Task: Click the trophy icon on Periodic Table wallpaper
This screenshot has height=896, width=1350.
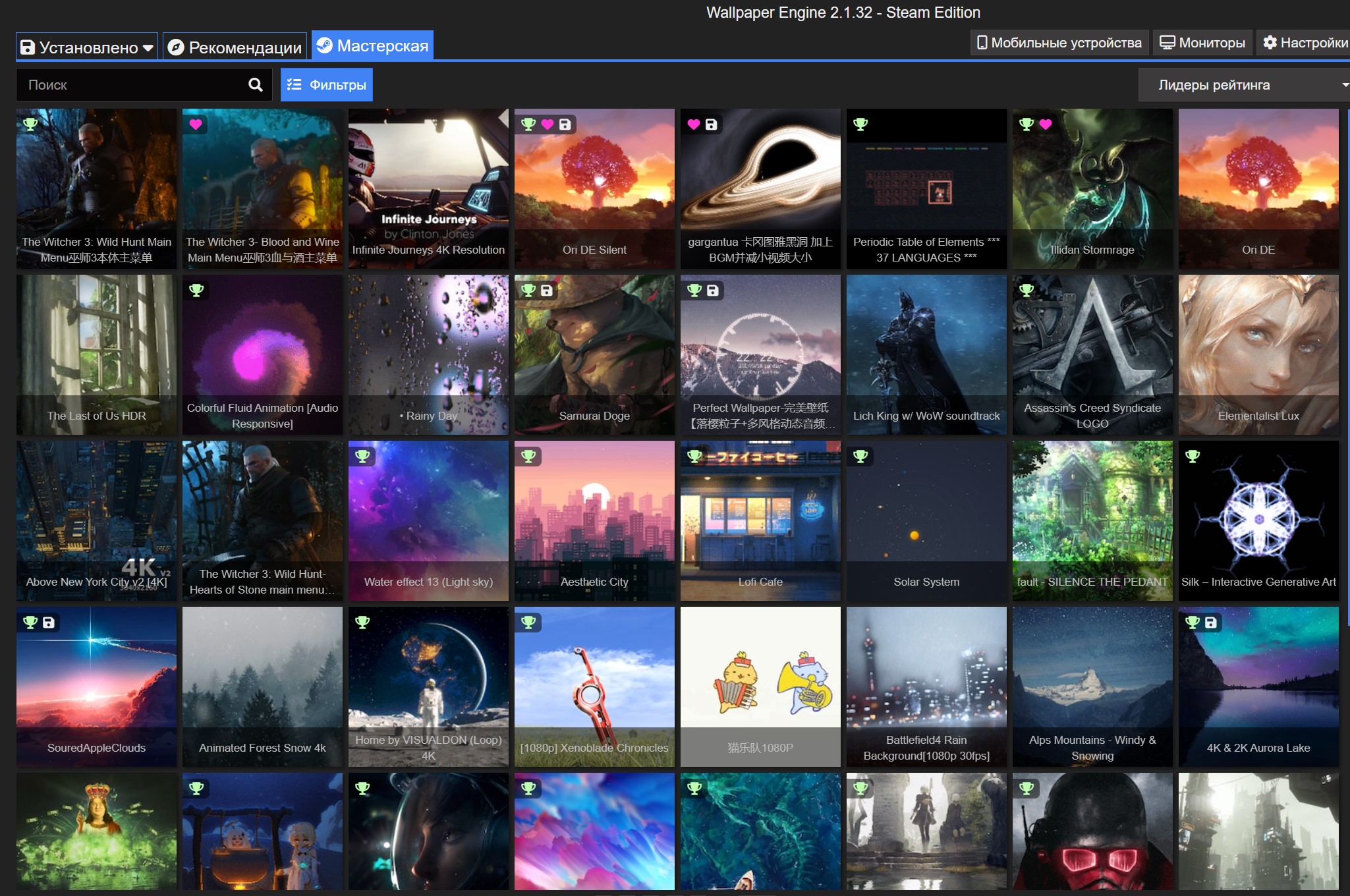Action: coord(860,125)
